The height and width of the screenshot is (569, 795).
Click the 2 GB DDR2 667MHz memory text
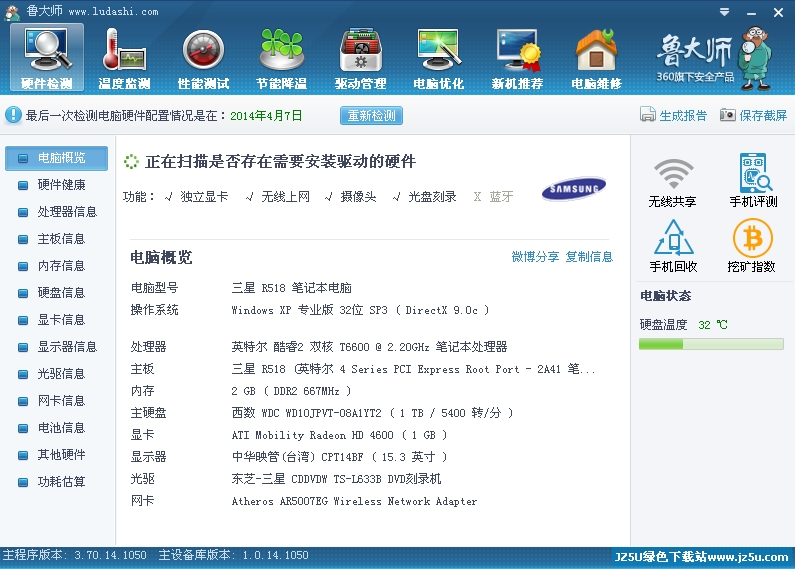tap(291, 391)
